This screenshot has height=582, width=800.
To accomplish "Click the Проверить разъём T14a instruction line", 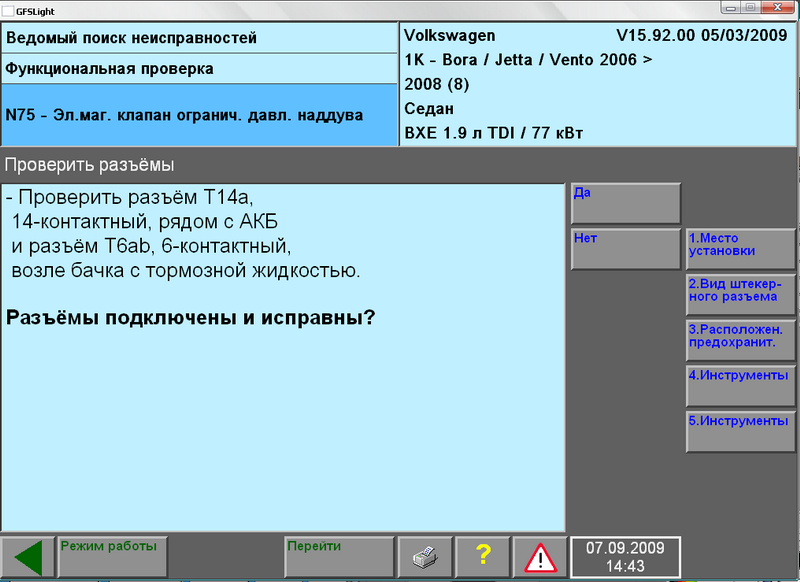I will click(x=130, y=197).
